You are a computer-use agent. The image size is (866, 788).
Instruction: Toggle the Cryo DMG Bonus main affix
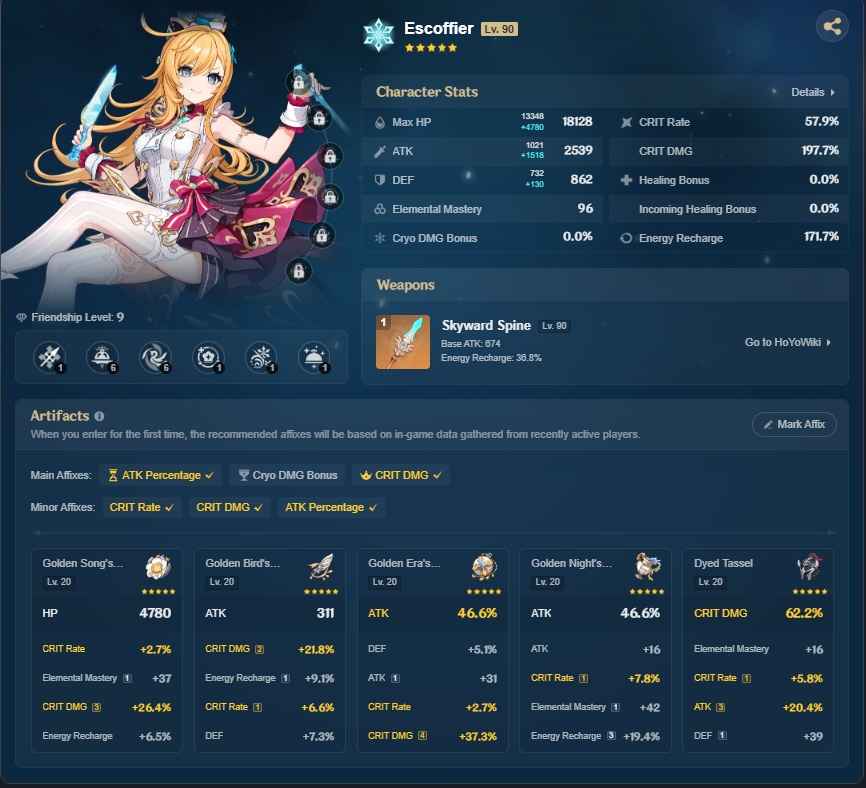pos(288,475)
